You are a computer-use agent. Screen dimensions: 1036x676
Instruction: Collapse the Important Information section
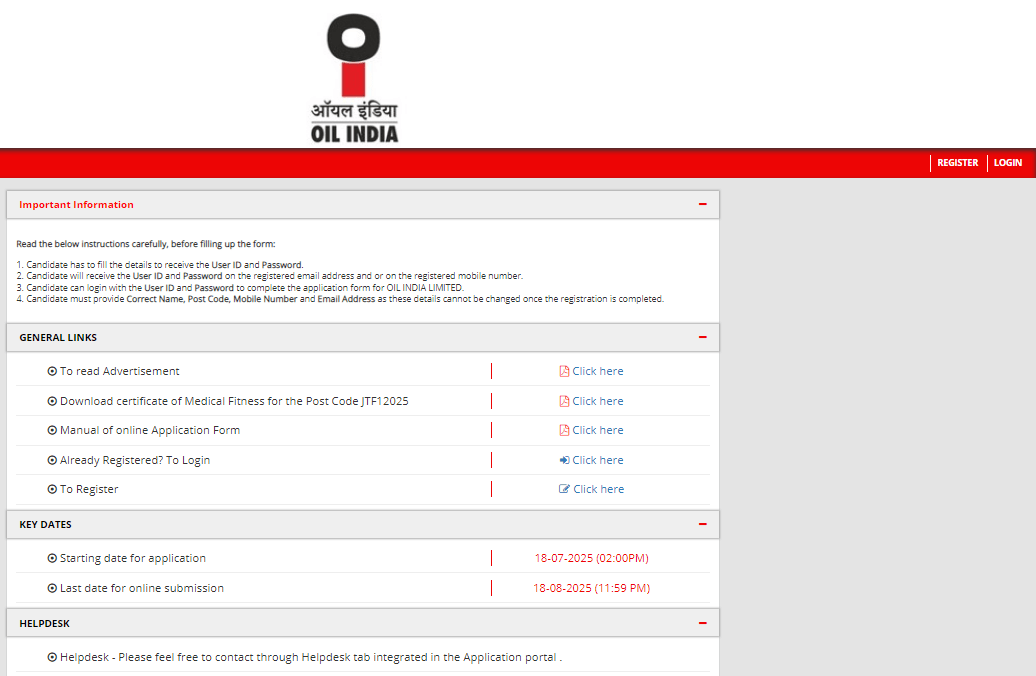click(x=702, y=204)
